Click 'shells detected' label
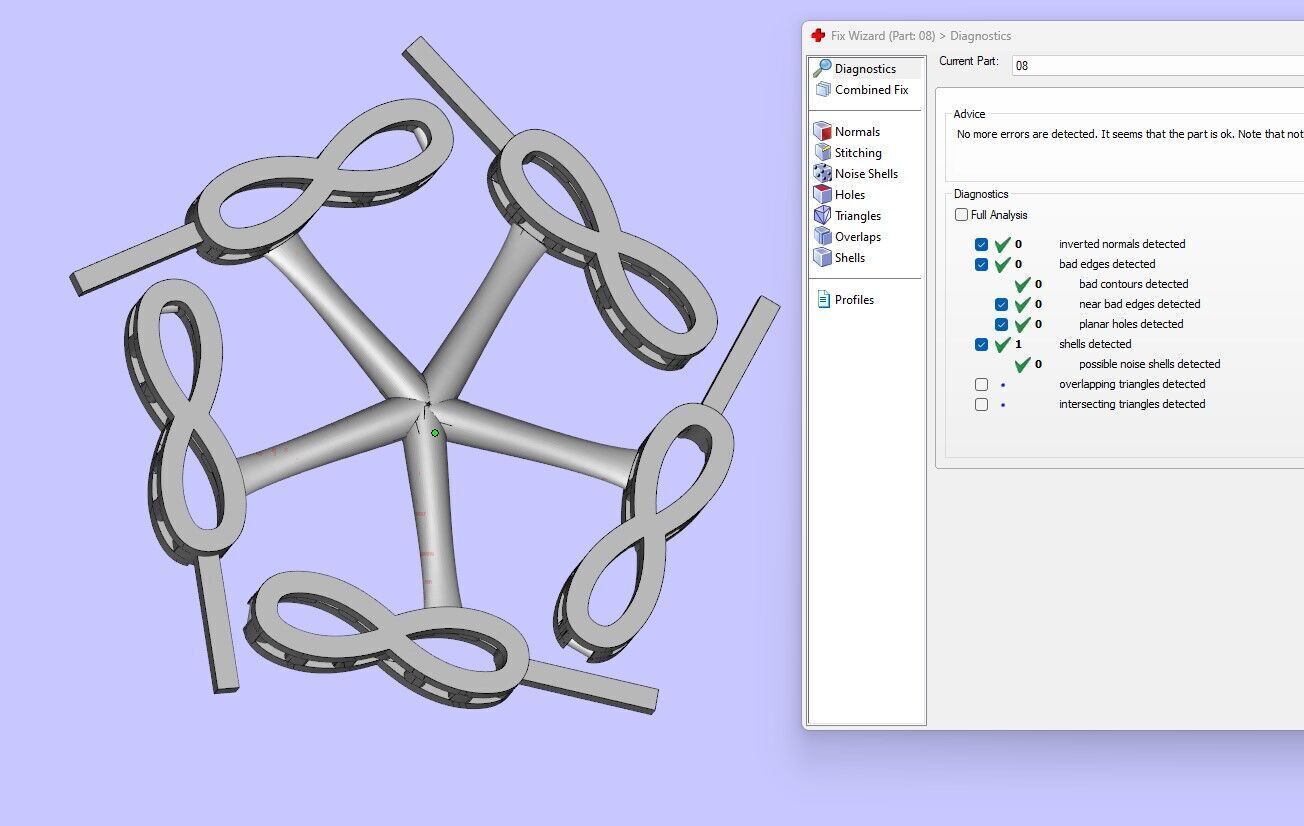The height and width of the screenshot is (826, 1304). (x=1095, y=344)
